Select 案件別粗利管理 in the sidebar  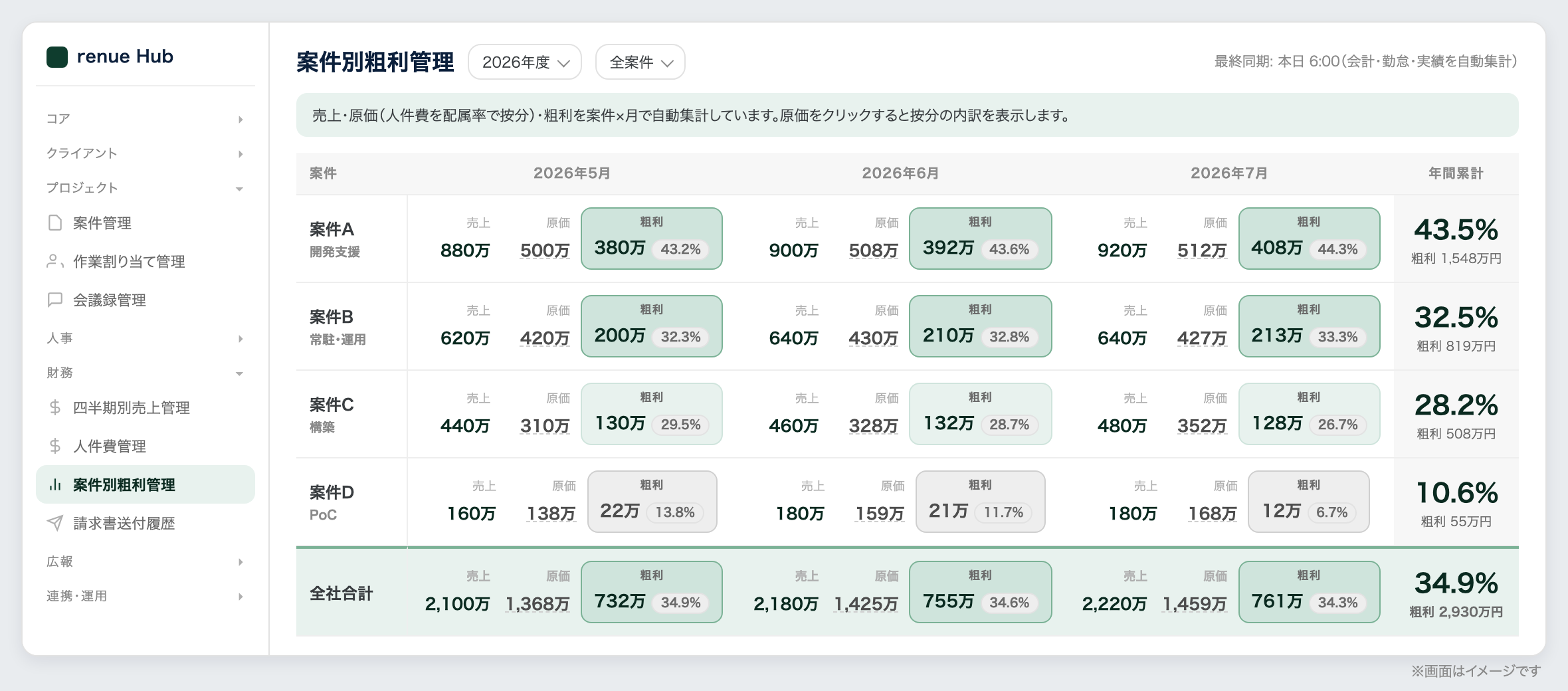tap(146, 484)
